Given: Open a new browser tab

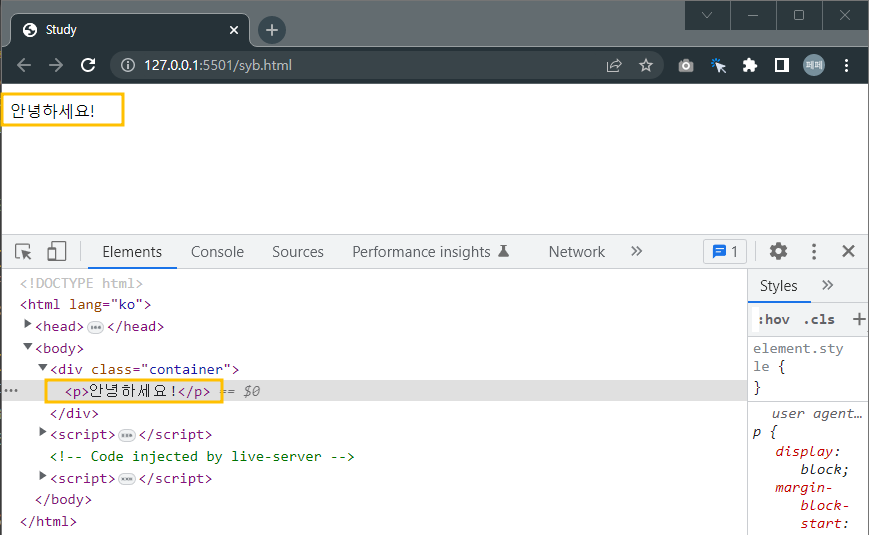Looking at the screenshot, I should [x=272, y=30].
